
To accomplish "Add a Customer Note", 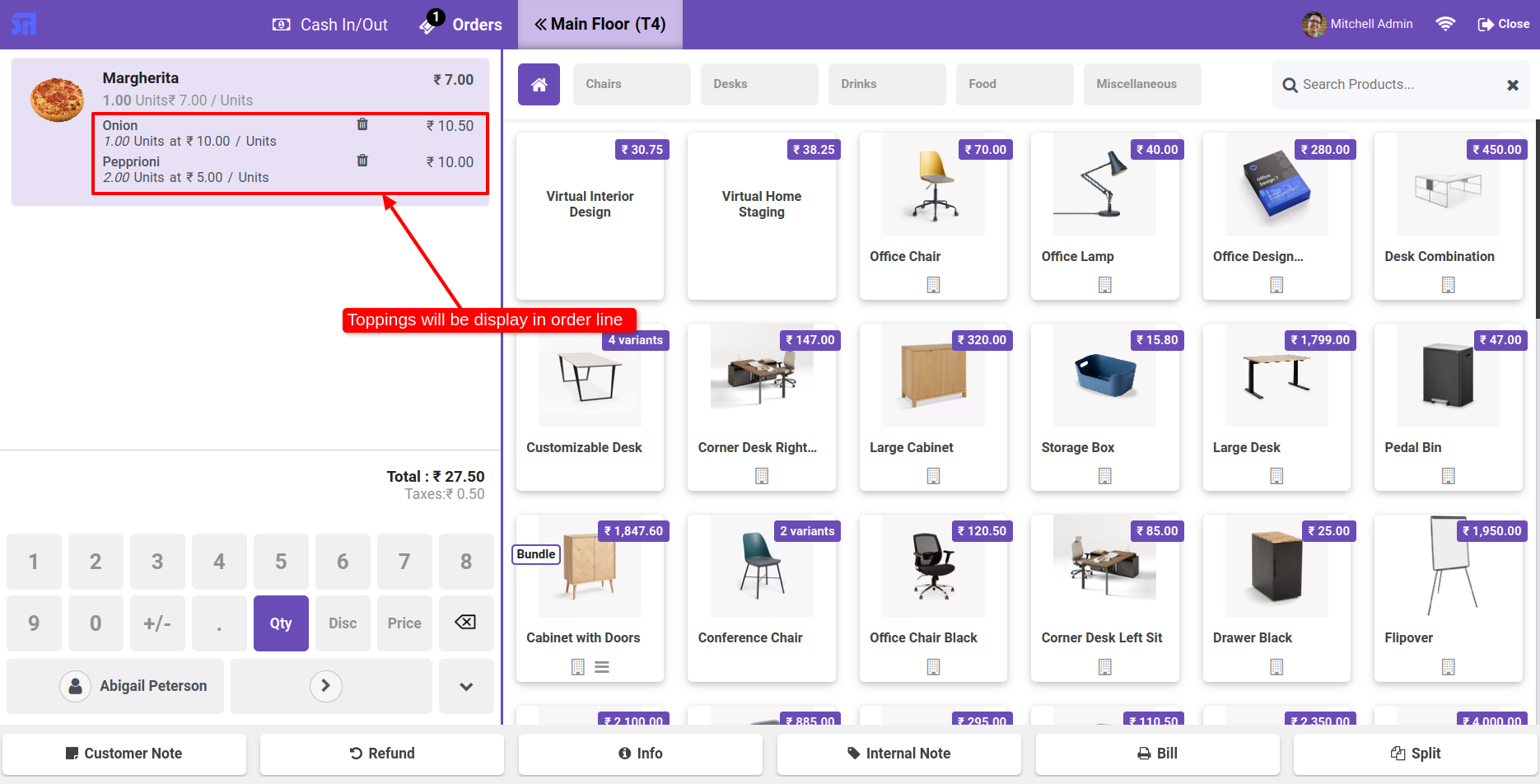I will [124, 754].
